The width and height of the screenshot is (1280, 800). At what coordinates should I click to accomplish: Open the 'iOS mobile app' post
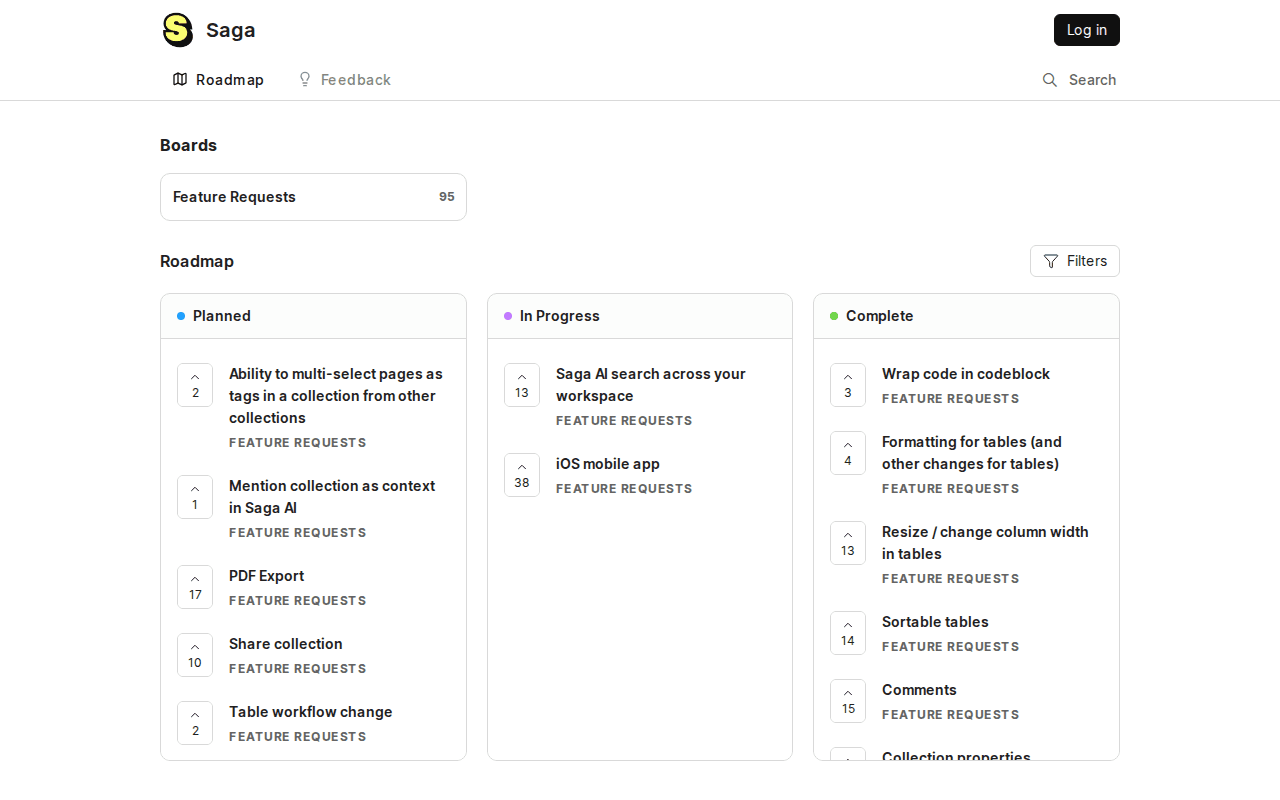[608, 464]
